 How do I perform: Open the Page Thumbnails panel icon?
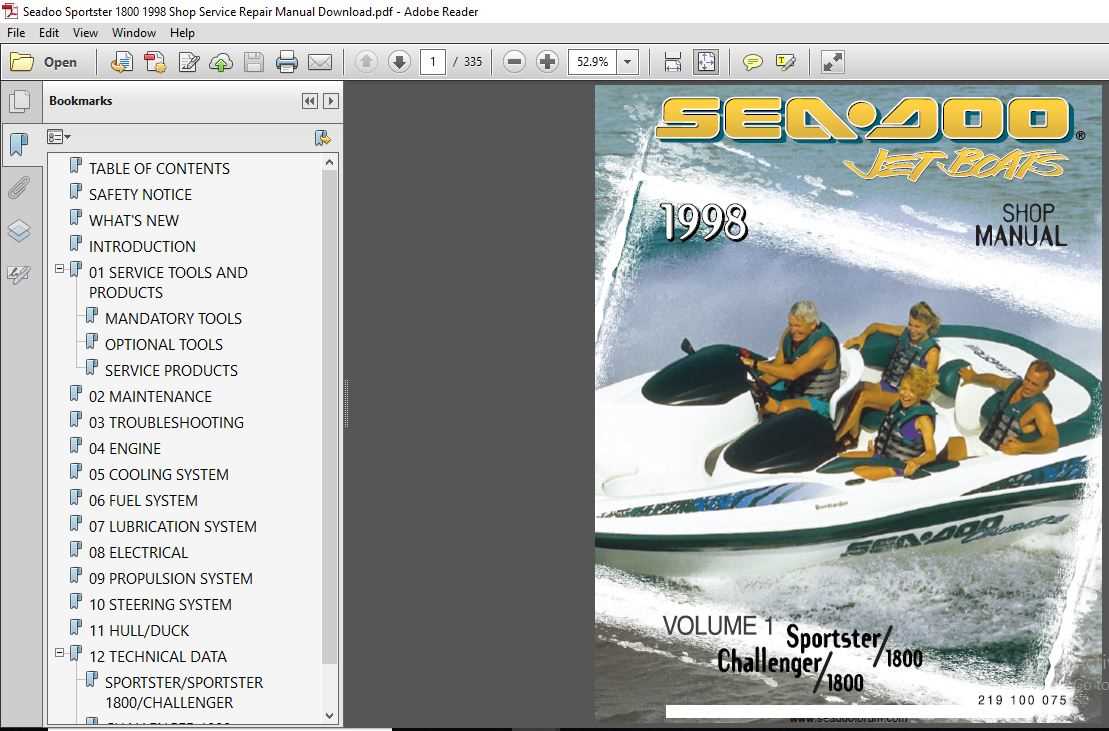(x=19, y=101)
